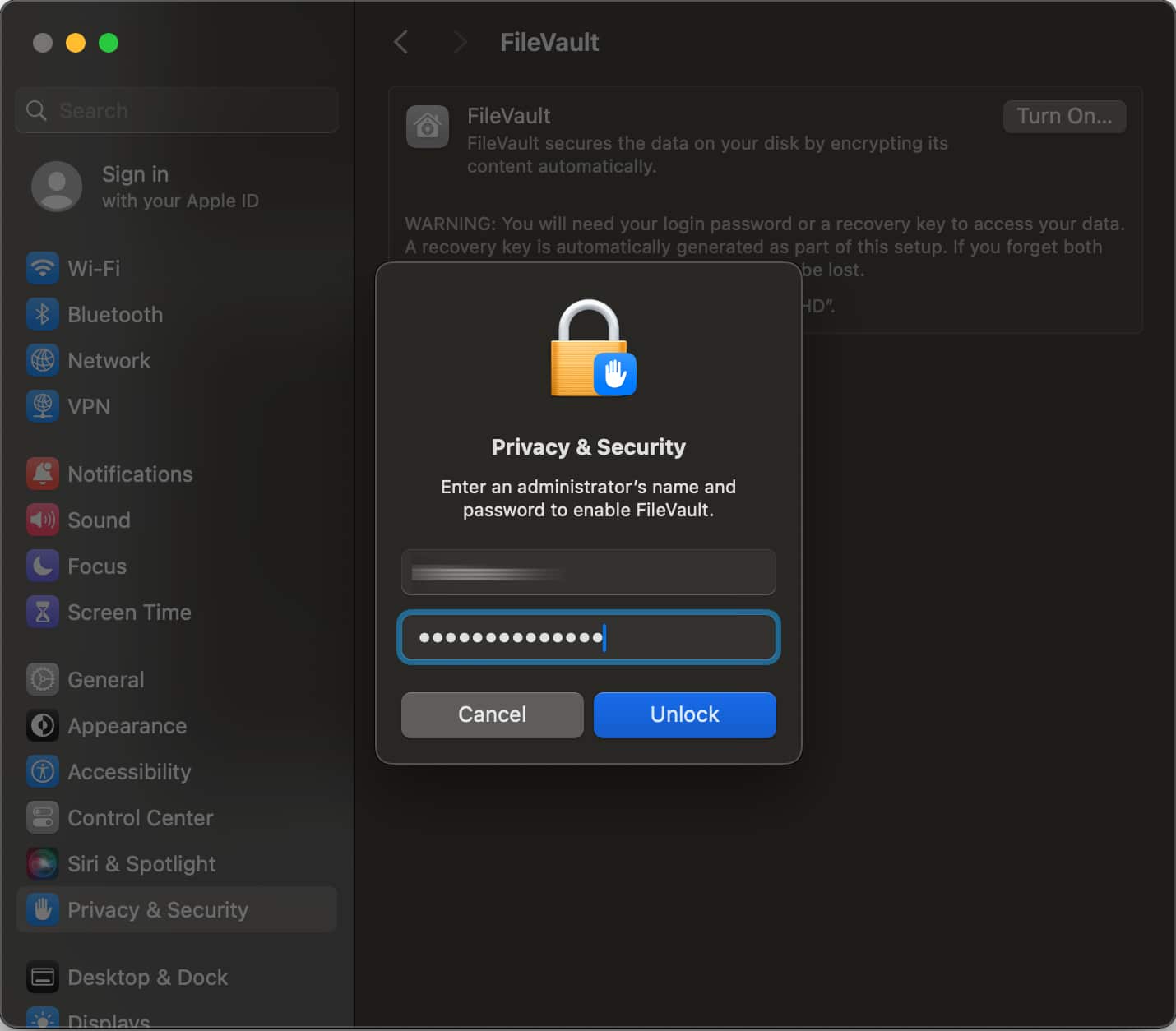1176x1031 pixels.
Task: Click the Accessibility icon
Action: pyautogui.click(x=43, y=771)
